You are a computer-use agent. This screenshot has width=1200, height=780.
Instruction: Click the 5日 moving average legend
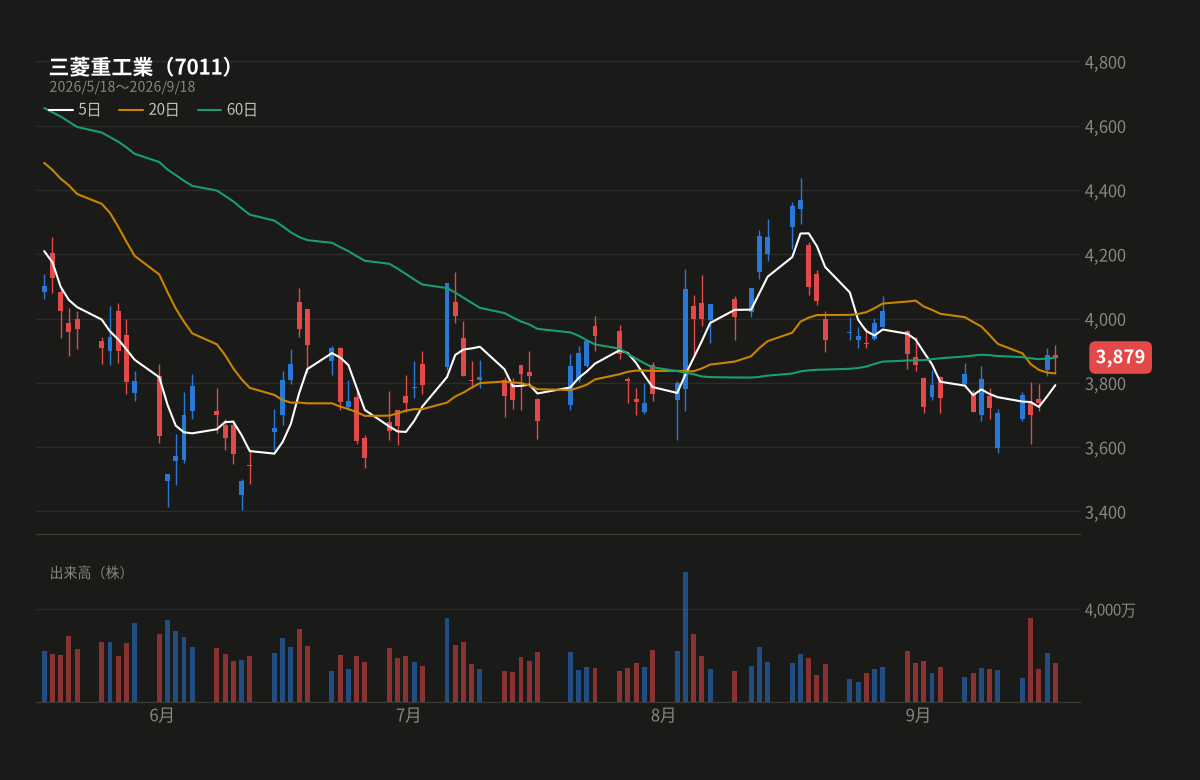coord(75,110)
